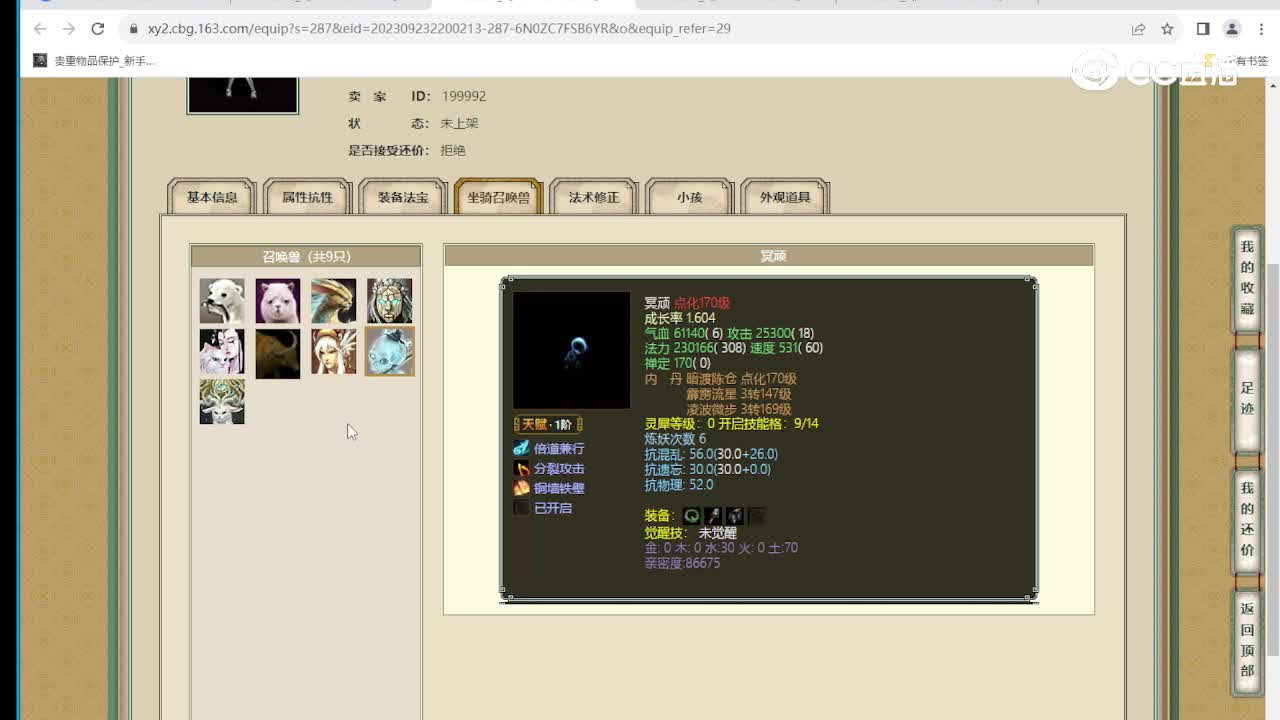This screenshot has width=1280, height=720.
Task: Toggle the browser side panel icon
Action: click(x=1203, y=29)
